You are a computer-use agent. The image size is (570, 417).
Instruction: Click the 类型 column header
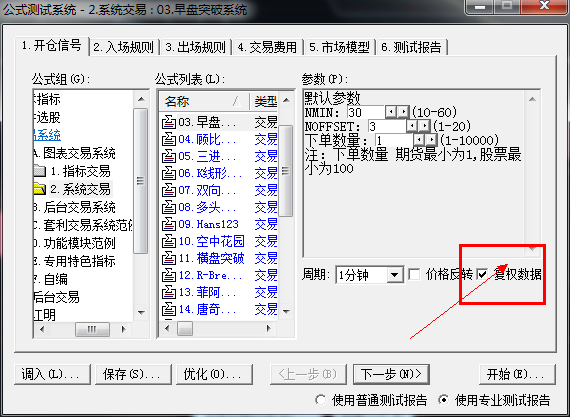pos(265,101)
